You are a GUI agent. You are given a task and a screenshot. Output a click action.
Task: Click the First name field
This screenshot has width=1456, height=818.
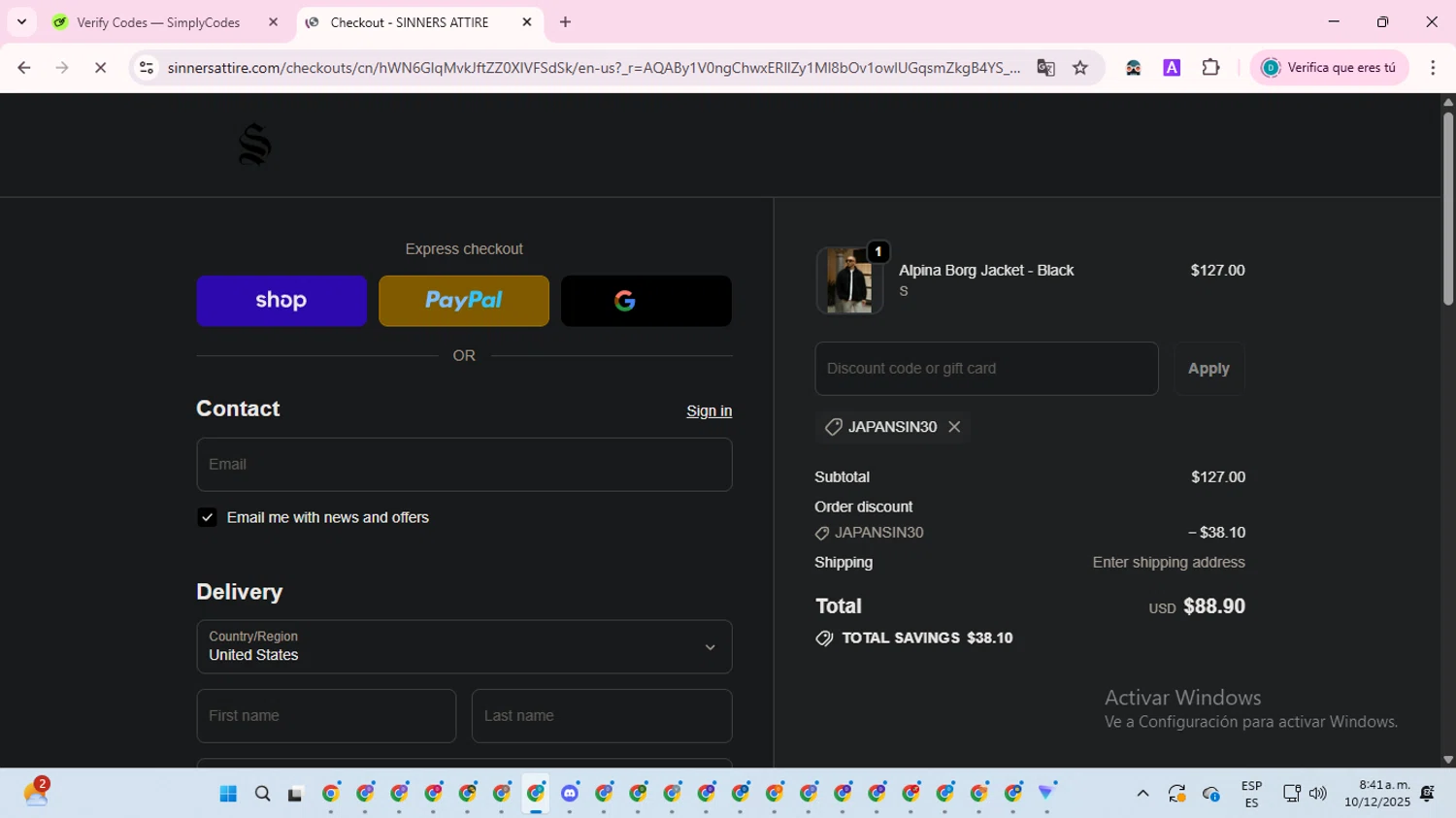click(x=326, y=716)
